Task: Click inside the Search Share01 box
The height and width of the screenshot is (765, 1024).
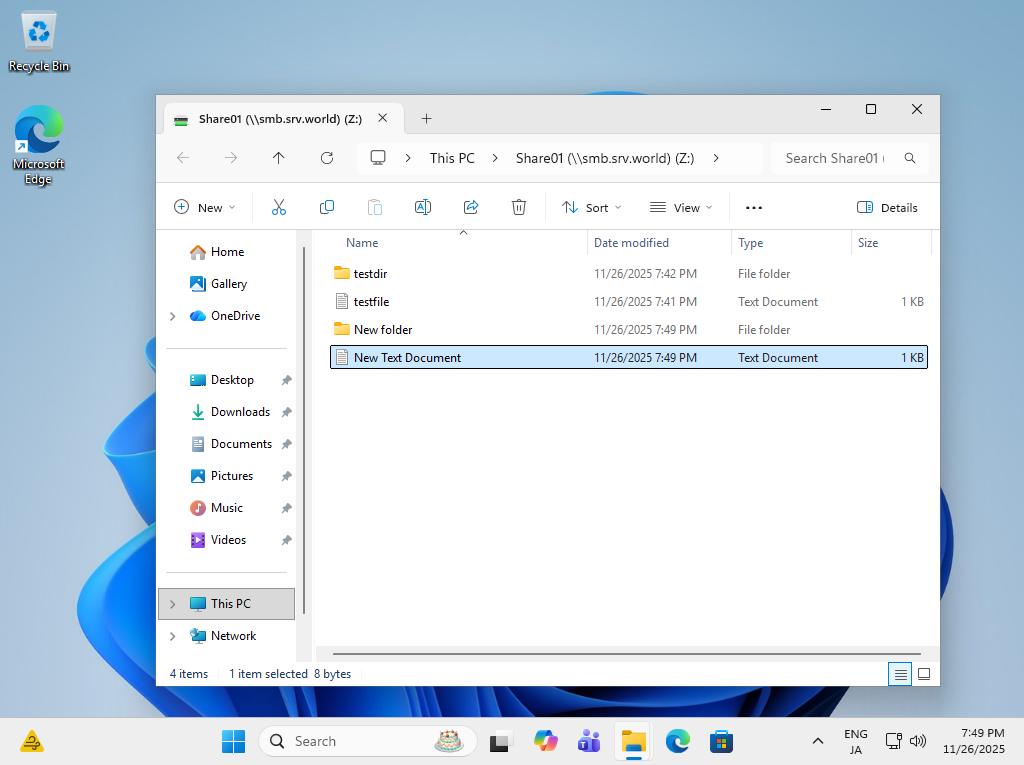Action: (840, 157)
